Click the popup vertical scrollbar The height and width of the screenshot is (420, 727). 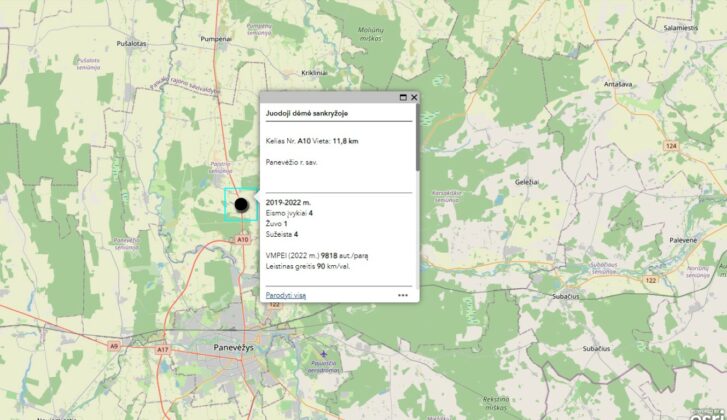tap(417, 138)
